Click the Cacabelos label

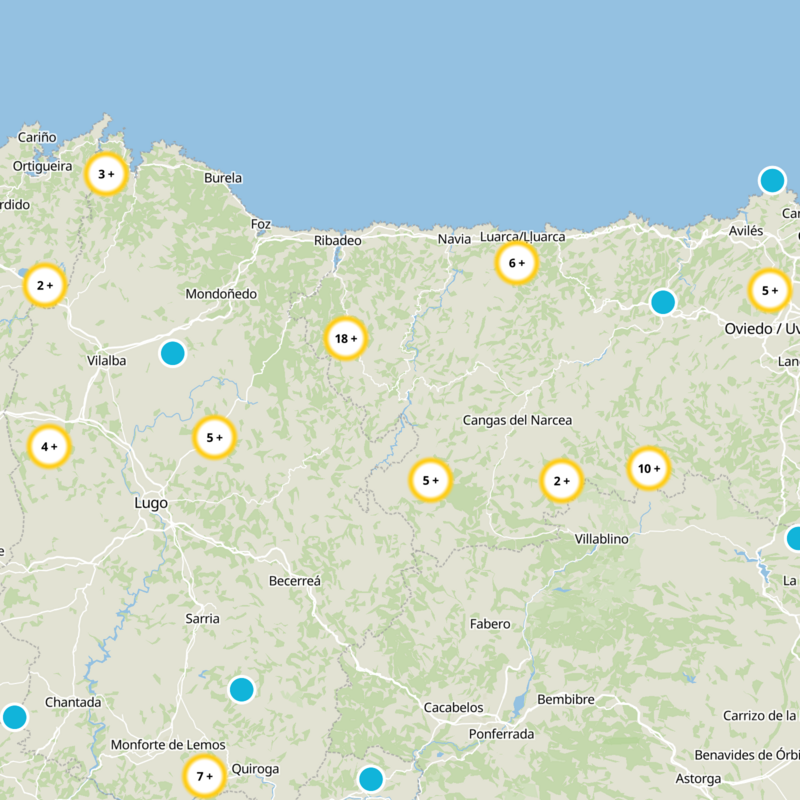(x=454, y=707)
